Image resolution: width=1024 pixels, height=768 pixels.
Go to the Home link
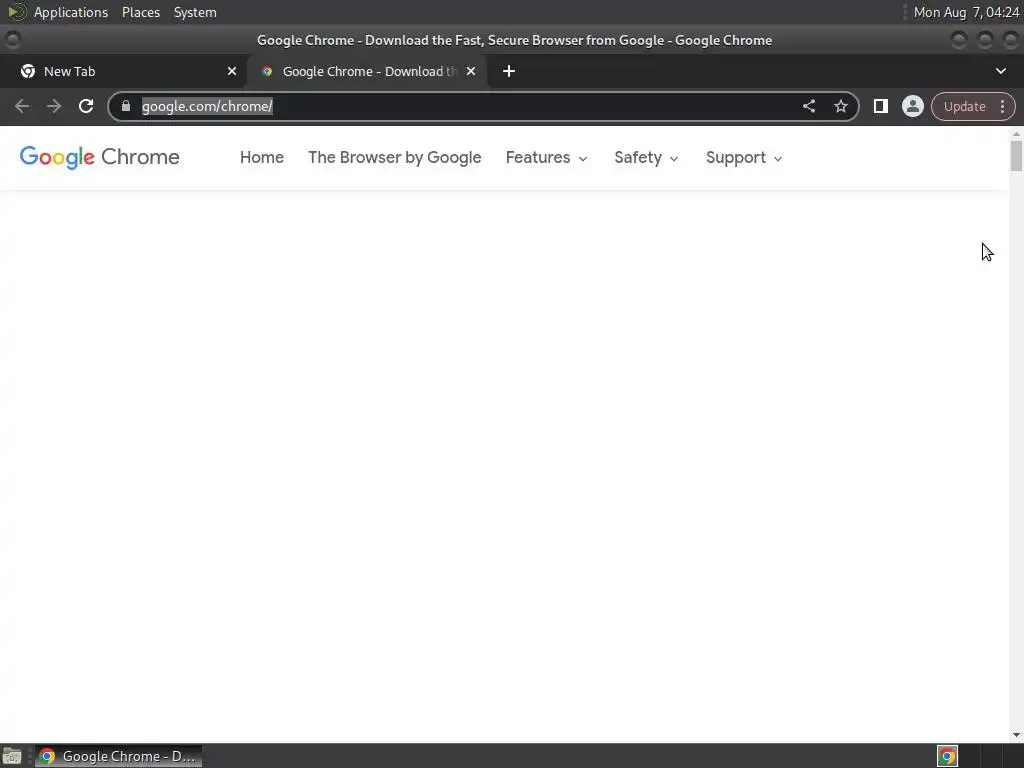click(x=262, y=157)
